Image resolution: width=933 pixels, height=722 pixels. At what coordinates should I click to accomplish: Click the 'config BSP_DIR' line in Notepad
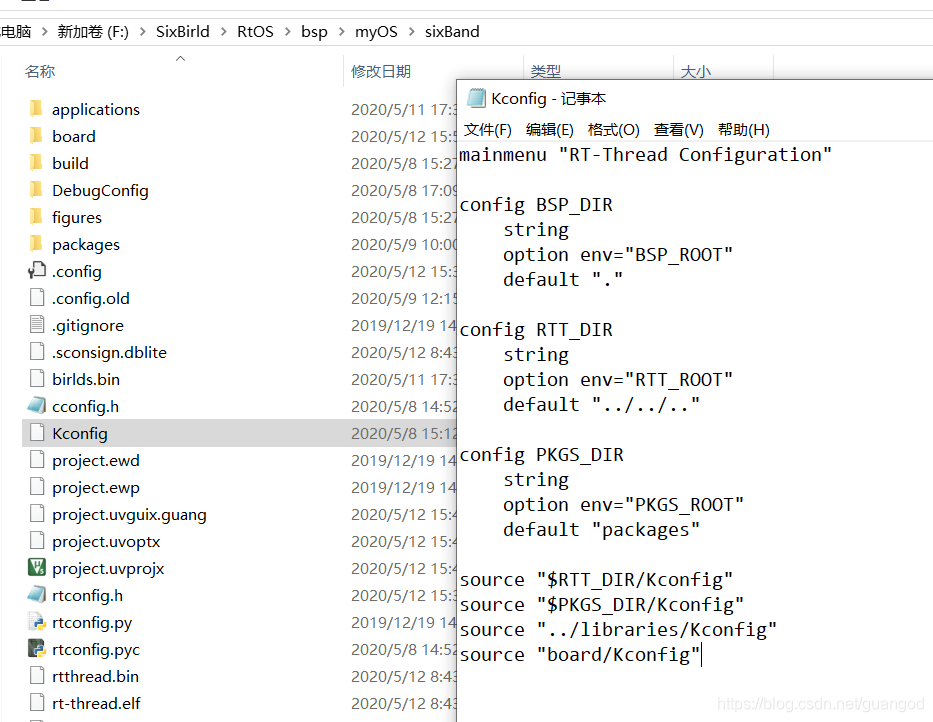pyautogui.click(x=536, y=205)
